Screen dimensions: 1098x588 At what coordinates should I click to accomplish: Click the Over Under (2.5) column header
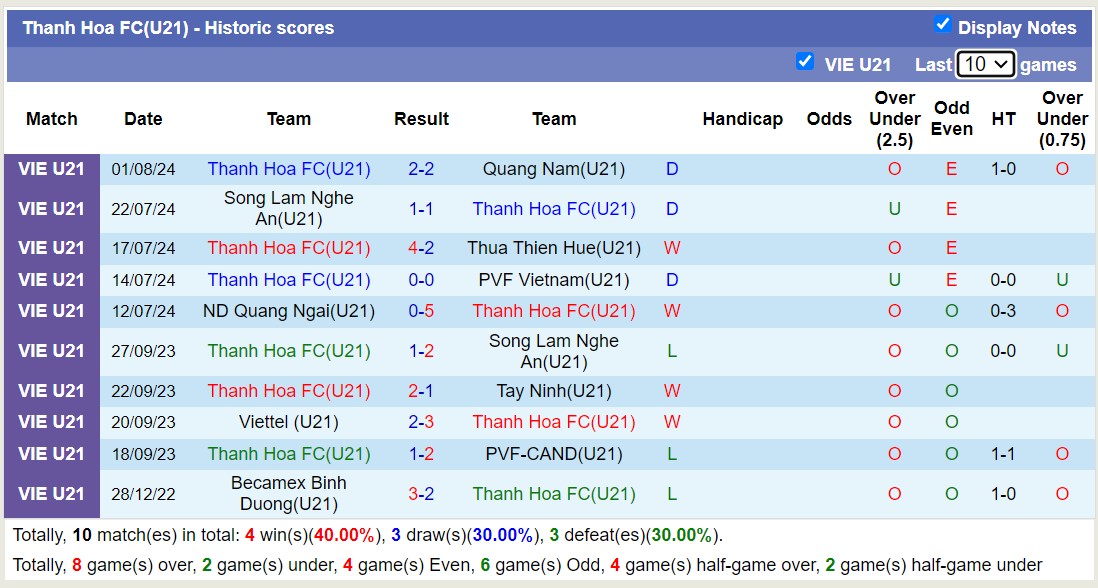click(x=894, y=119)
